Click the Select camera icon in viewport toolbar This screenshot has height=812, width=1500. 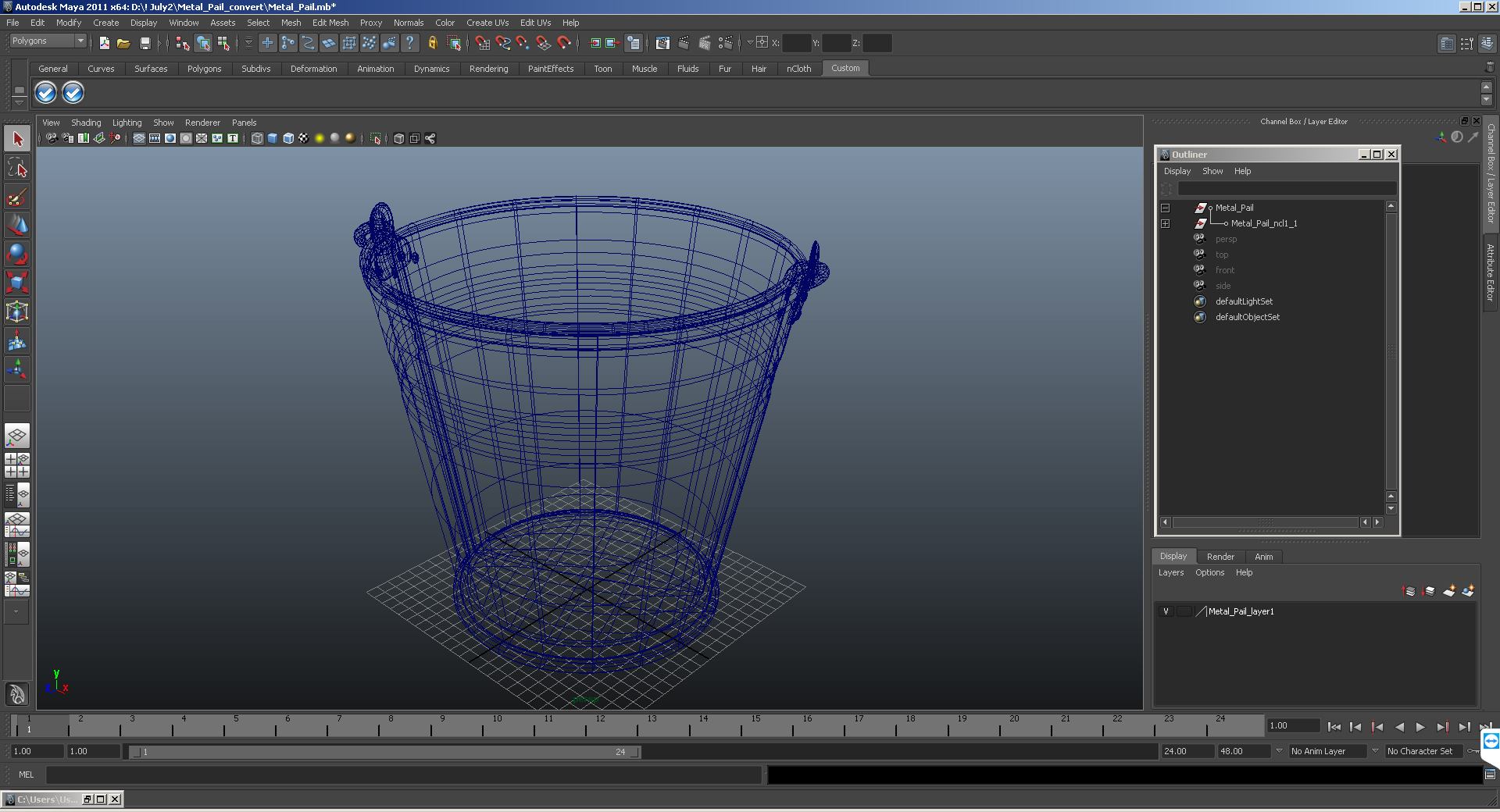pyautogui.click(x=52, y=138)
